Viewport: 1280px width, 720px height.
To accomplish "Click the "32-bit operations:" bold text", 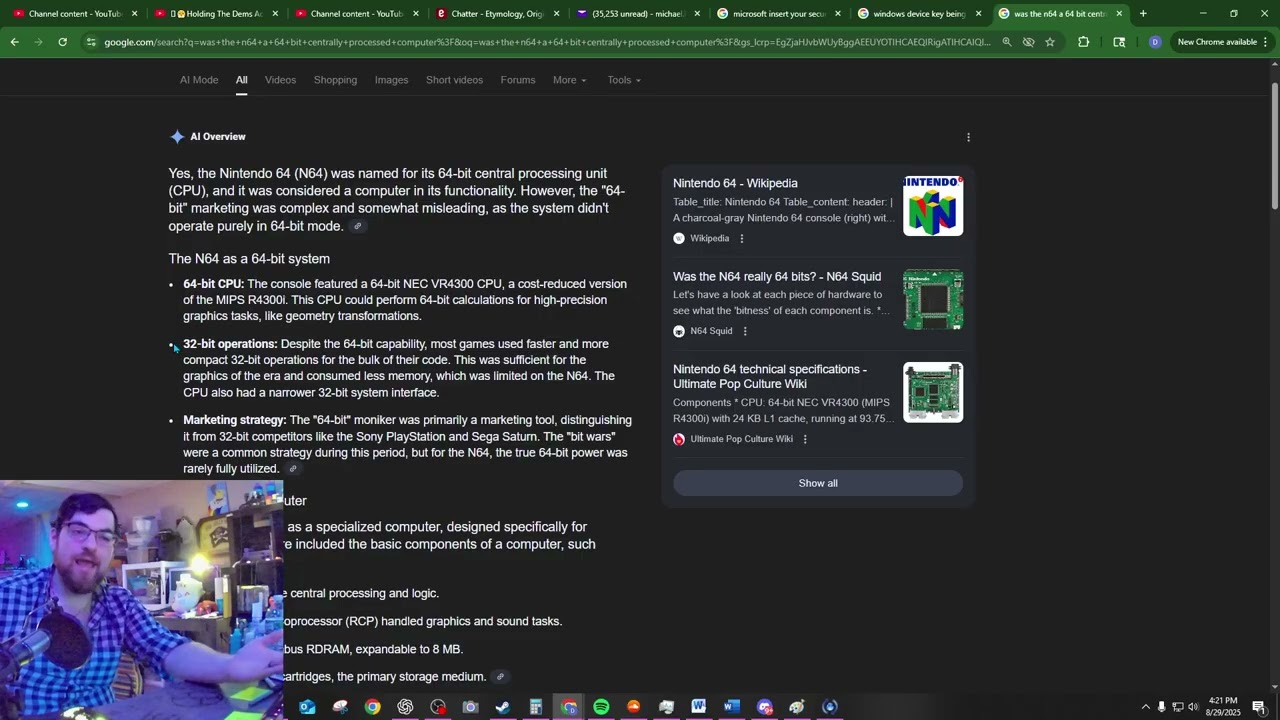I will click(230, 344).
